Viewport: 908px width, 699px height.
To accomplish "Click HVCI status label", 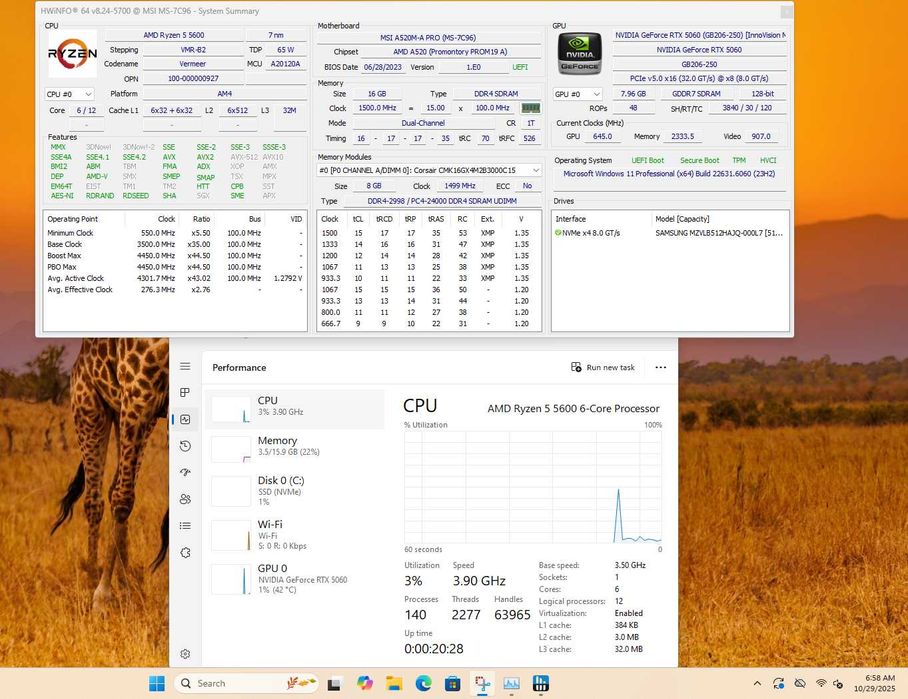I will tap(768, 160).
